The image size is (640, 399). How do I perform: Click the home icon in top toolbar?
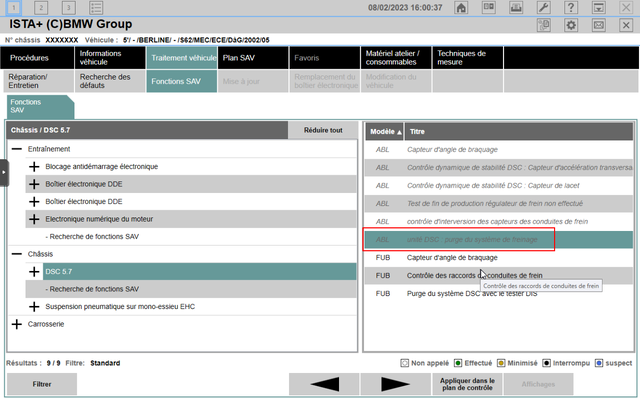point(461,7)
